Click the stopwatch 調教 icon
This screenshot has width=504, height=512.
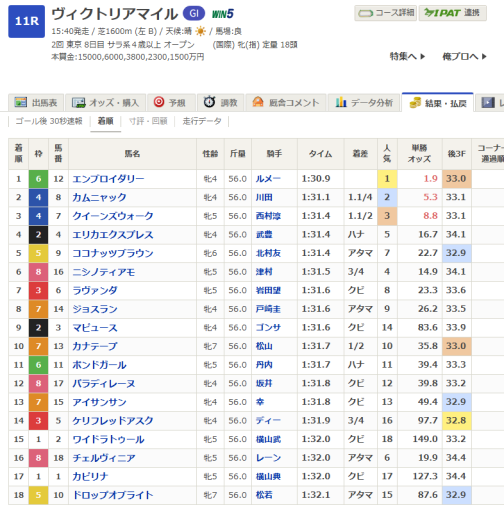(209, 102)
